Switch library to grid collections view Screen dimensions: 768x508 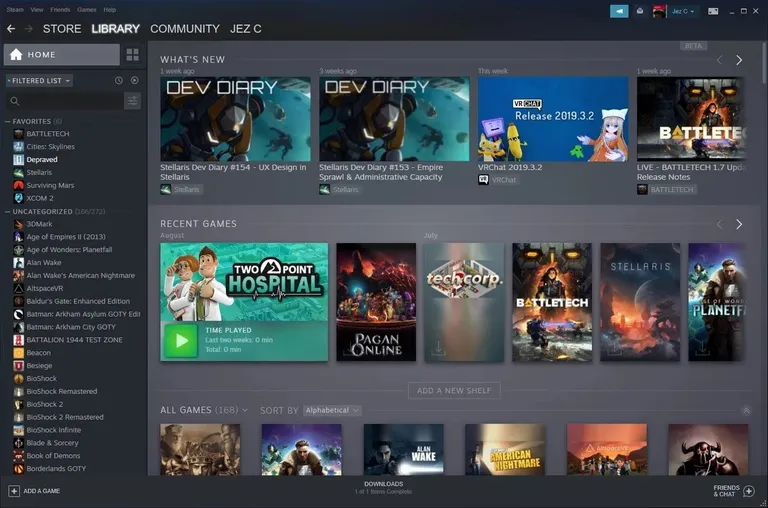132,54
